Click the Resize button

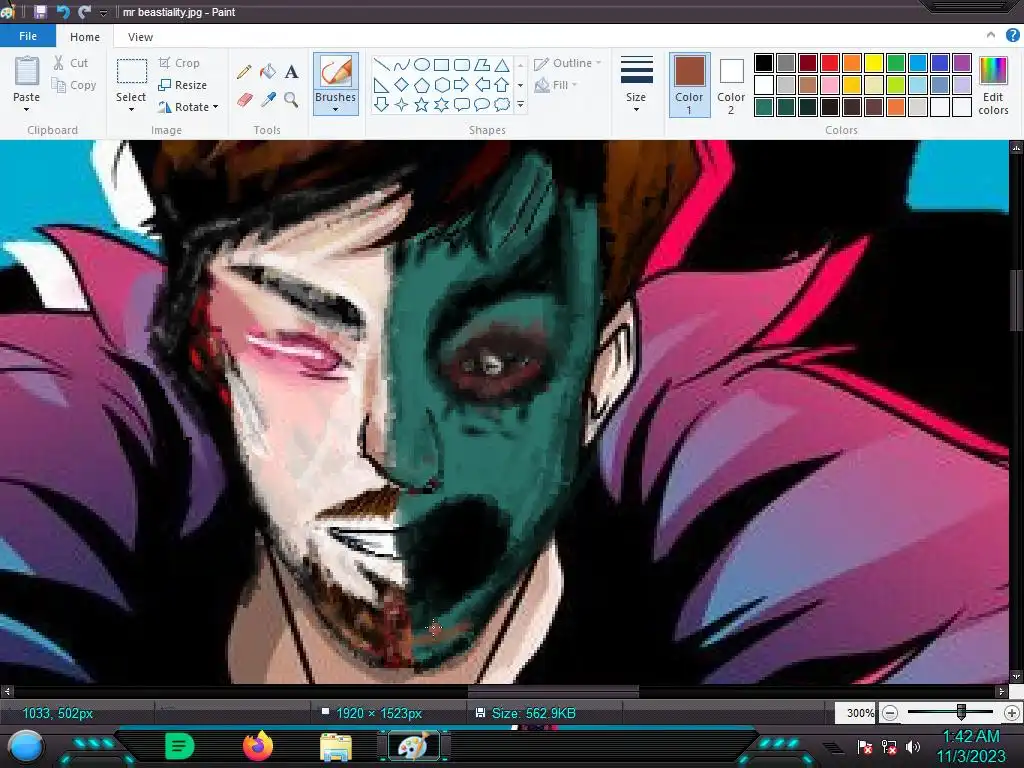click(x=183, y=85)
